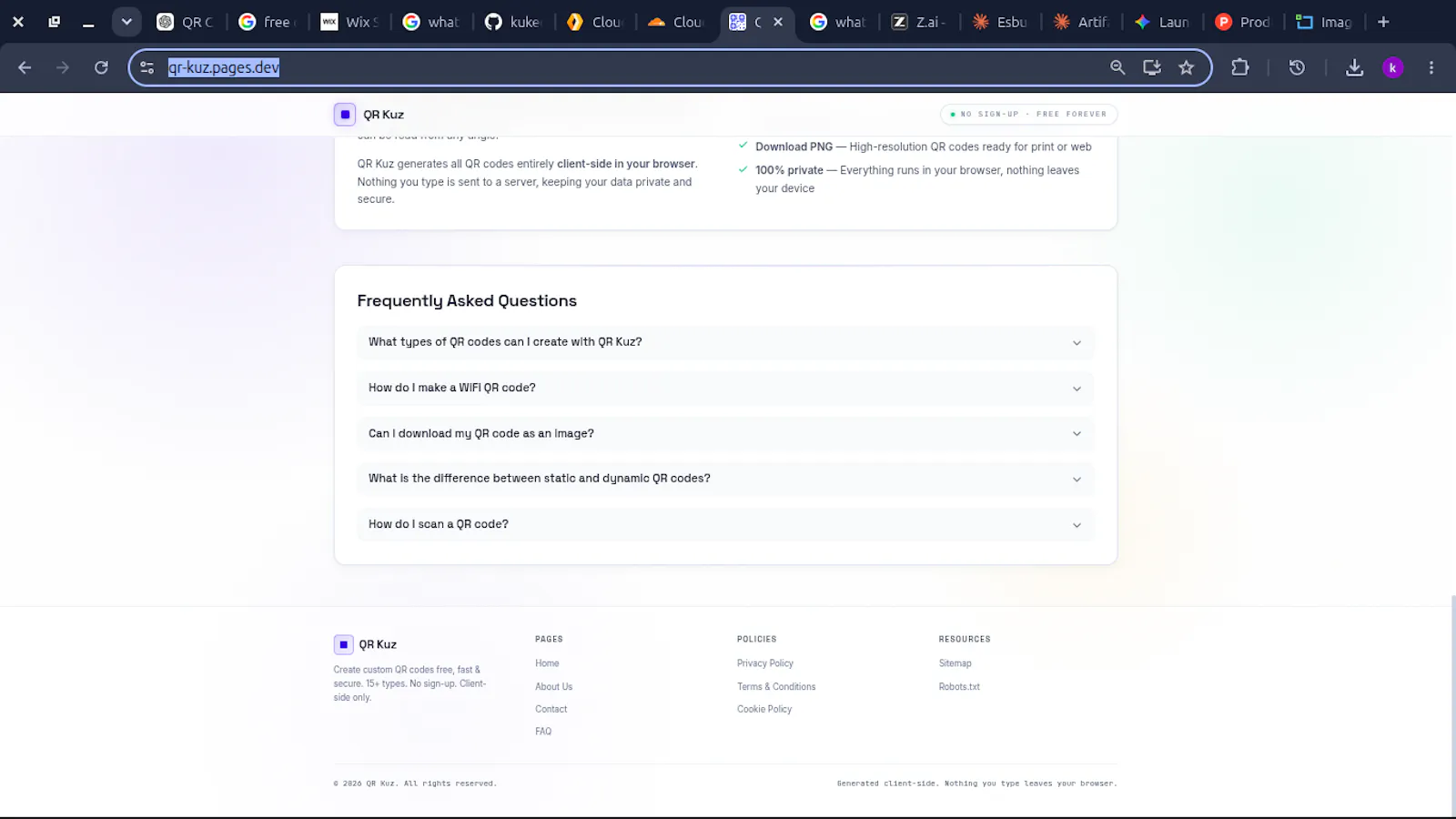
Task: Expand 'Can I download my QR code' question
Action: click(x=725, y=433)
